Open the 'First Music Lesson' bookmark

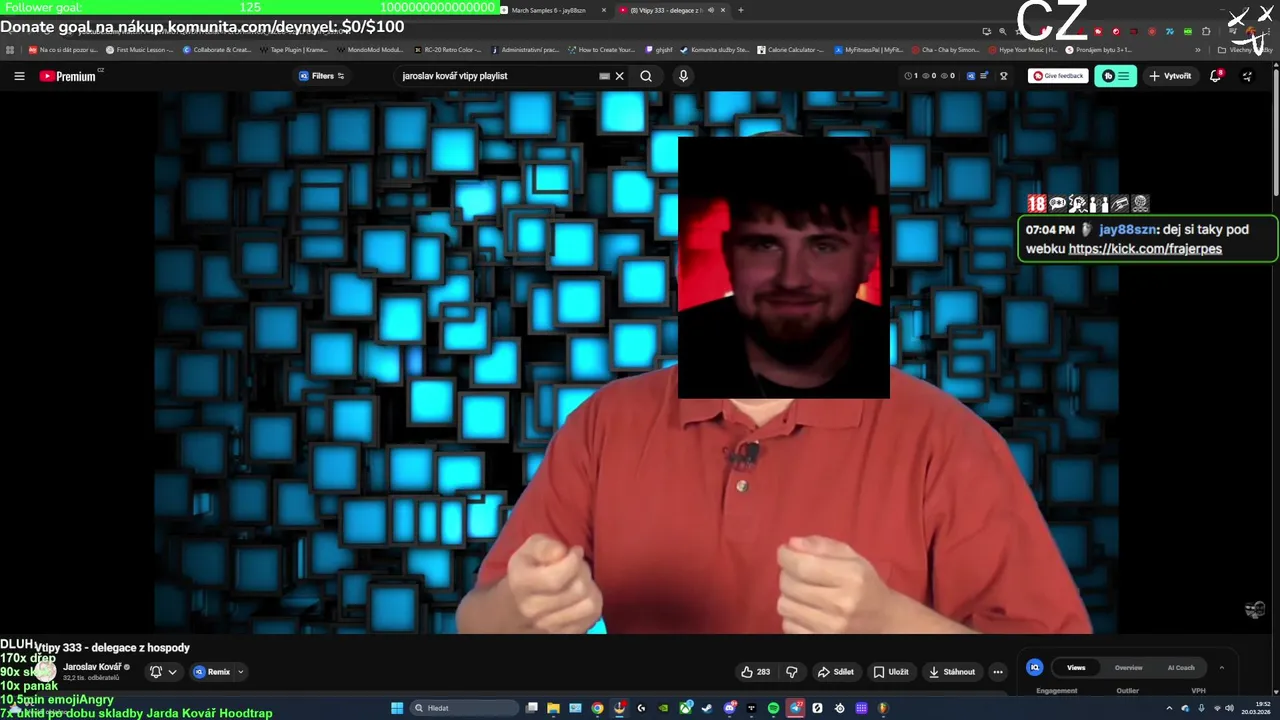(x=139, y=49)
